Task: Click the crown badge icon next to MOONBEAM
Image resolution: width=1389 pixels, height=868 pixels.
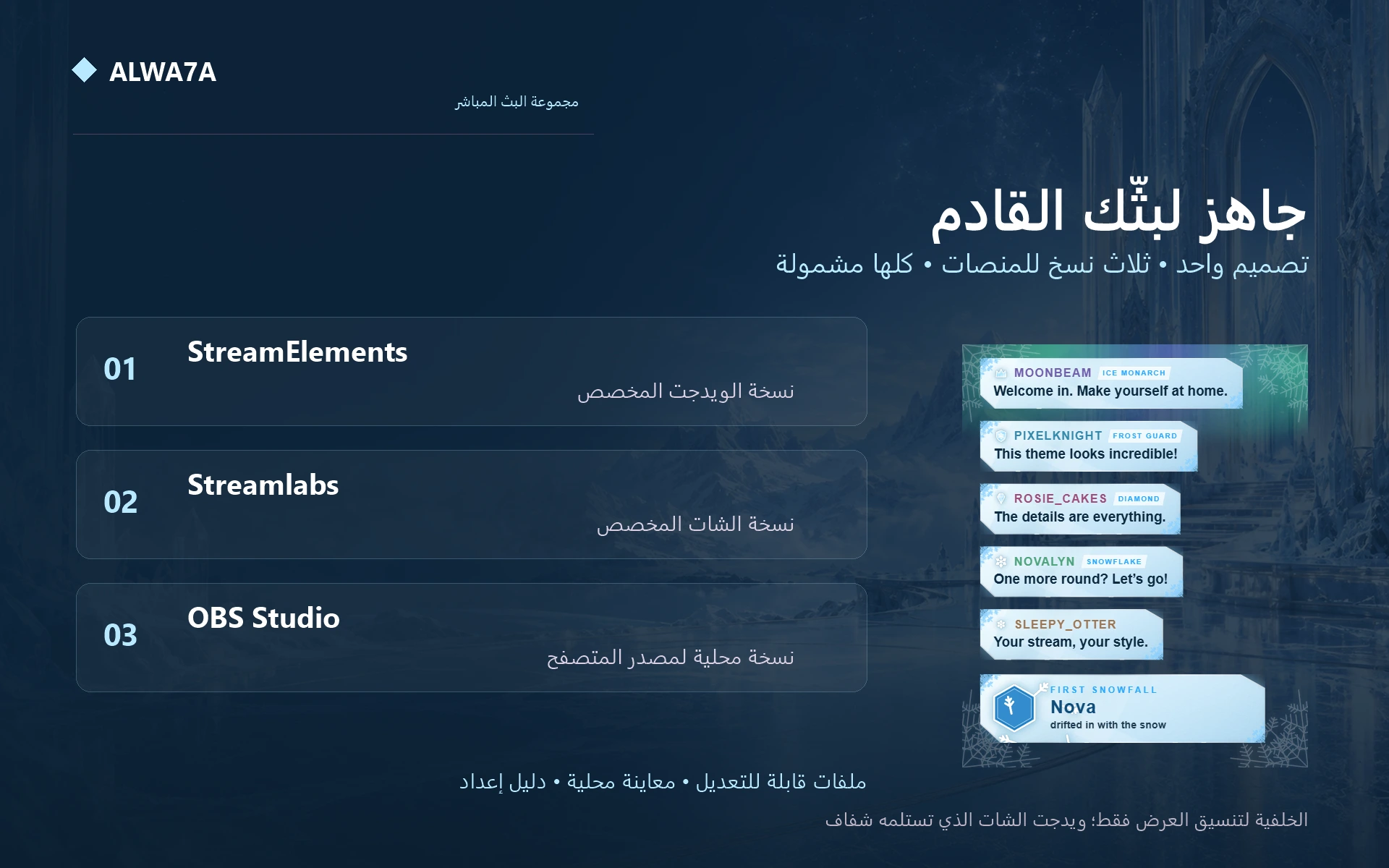Action: tap(1001, 373)
